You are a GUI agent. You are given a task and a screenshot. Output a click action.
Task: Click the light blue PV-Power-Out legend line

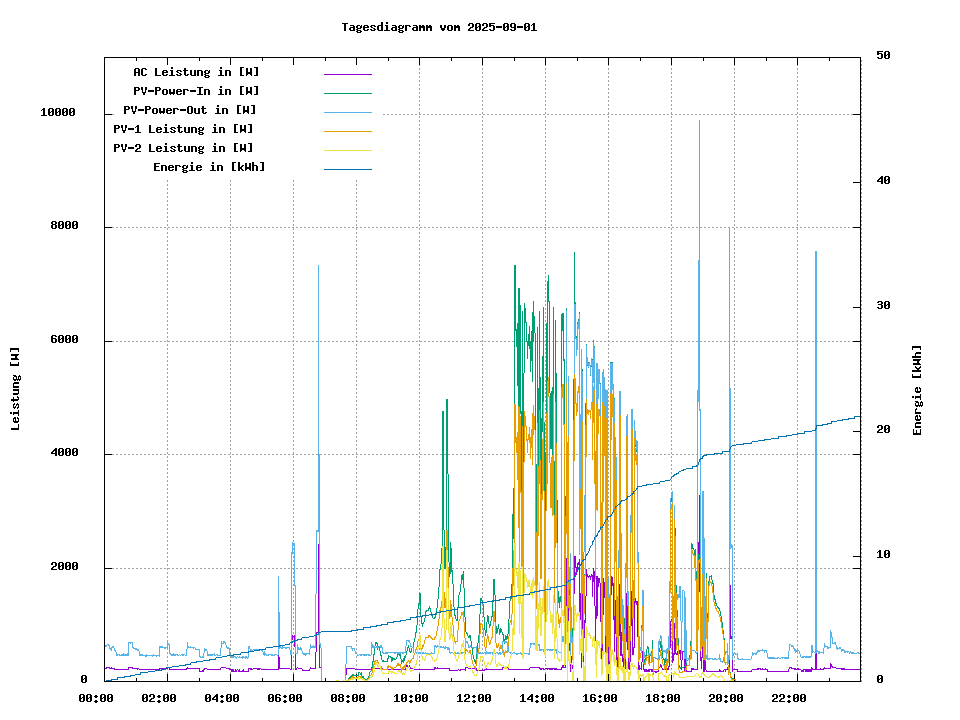[347, 112]
